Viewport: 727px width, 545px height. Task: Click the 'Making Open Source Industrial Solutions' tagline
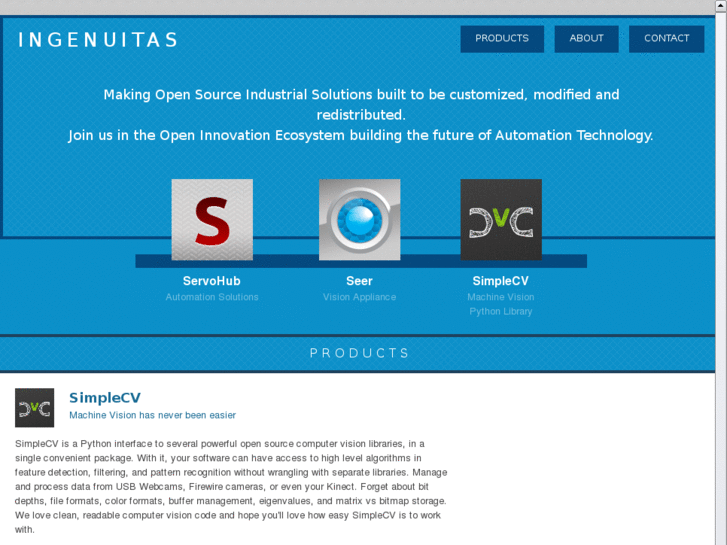pyautogui.click(x=361, y=104)
